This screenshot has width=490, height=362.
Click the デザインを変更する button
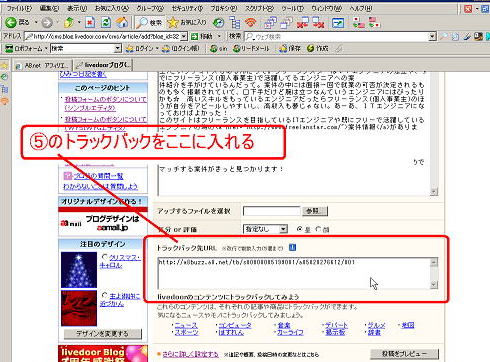[102, 333]
